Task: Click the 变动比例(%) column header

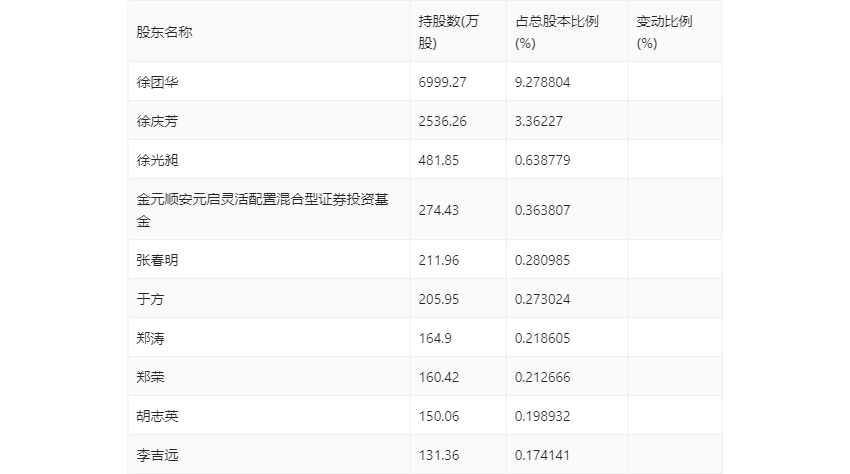Action: tap(664, 32)
